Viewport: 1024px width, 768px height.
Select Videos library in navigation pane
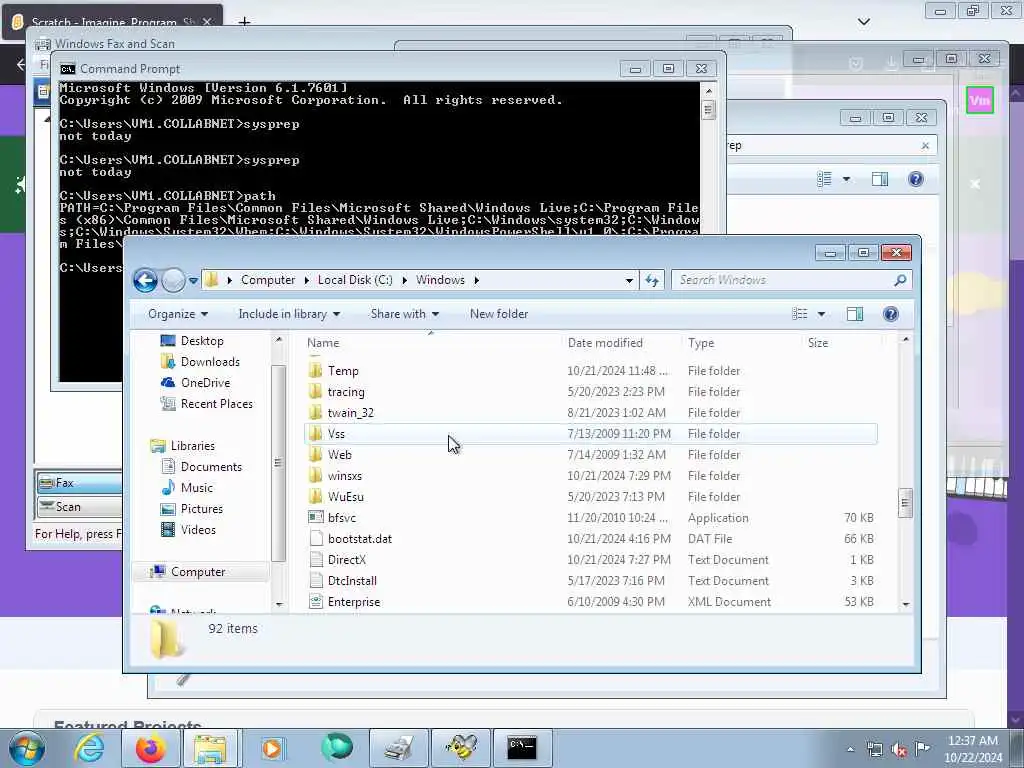pyautogui.click(x=198, y=530)
